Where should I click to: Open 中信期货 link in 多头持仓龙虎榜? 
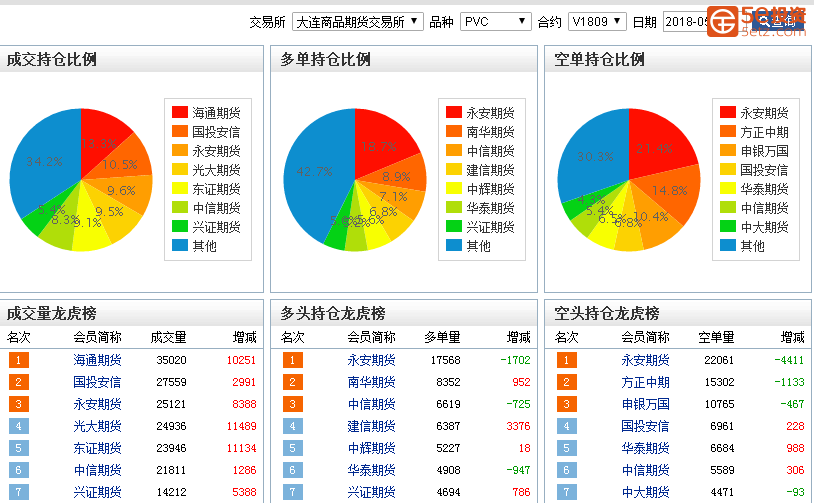(371, 404)
